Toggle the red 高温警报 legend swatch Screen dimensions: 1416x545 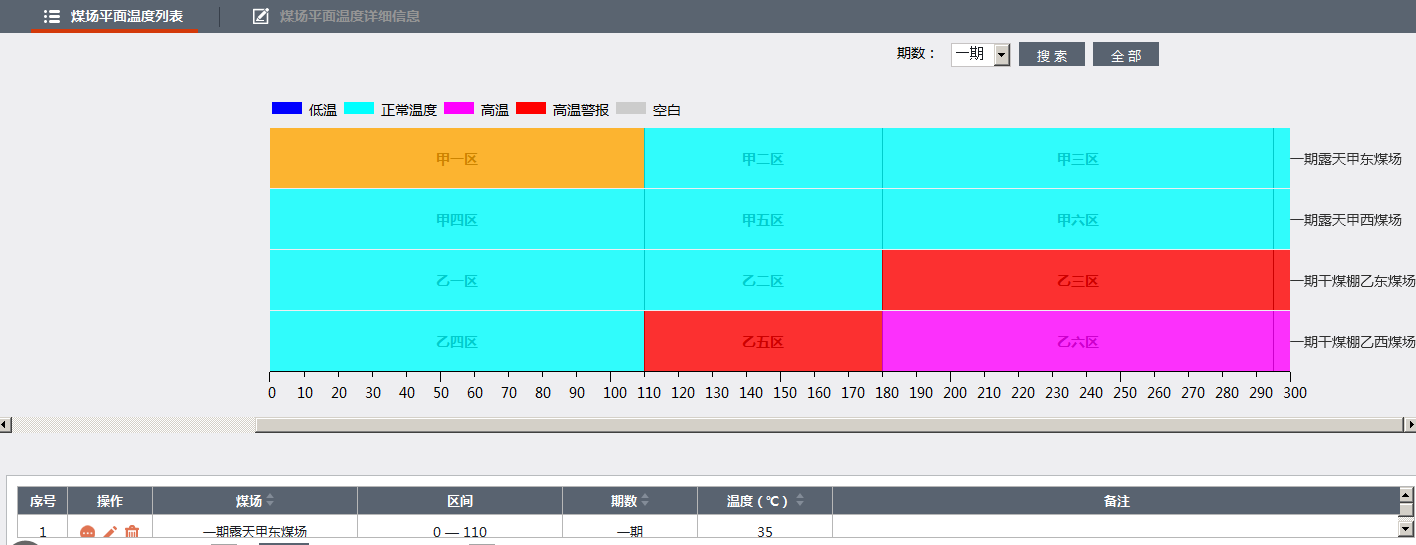531,109
